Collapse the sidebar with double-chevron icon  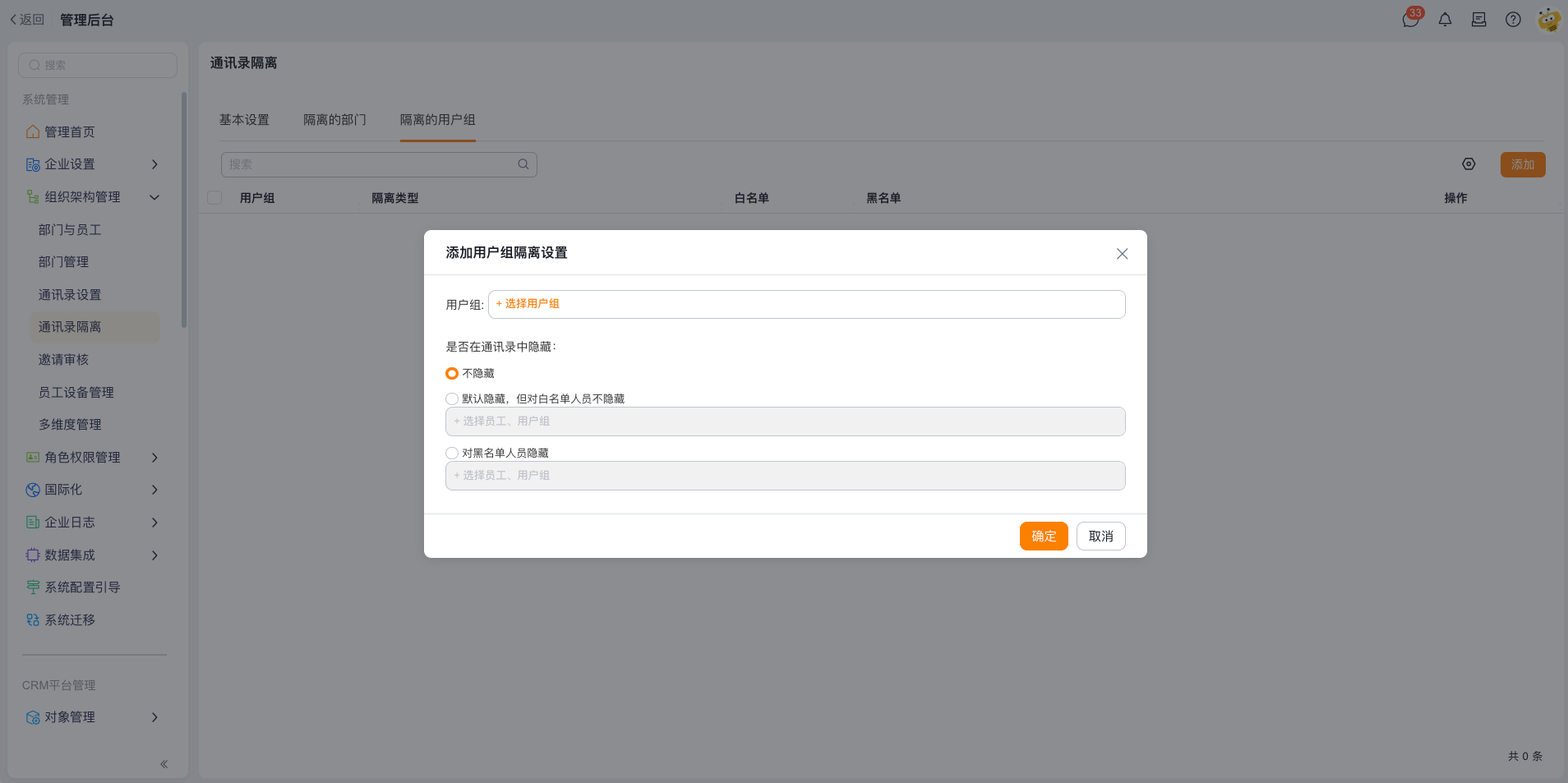[x=164, y=764]
